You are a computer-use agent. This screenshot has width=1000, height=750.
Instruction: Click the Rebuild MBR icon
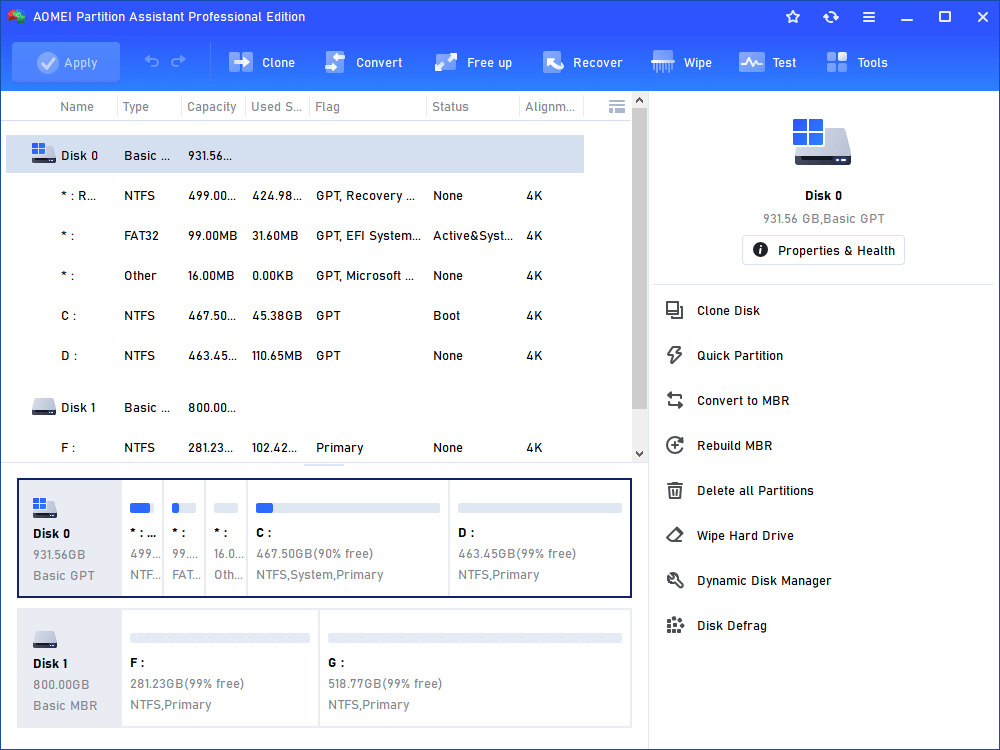pyautogui.click(x=674, y=445)
